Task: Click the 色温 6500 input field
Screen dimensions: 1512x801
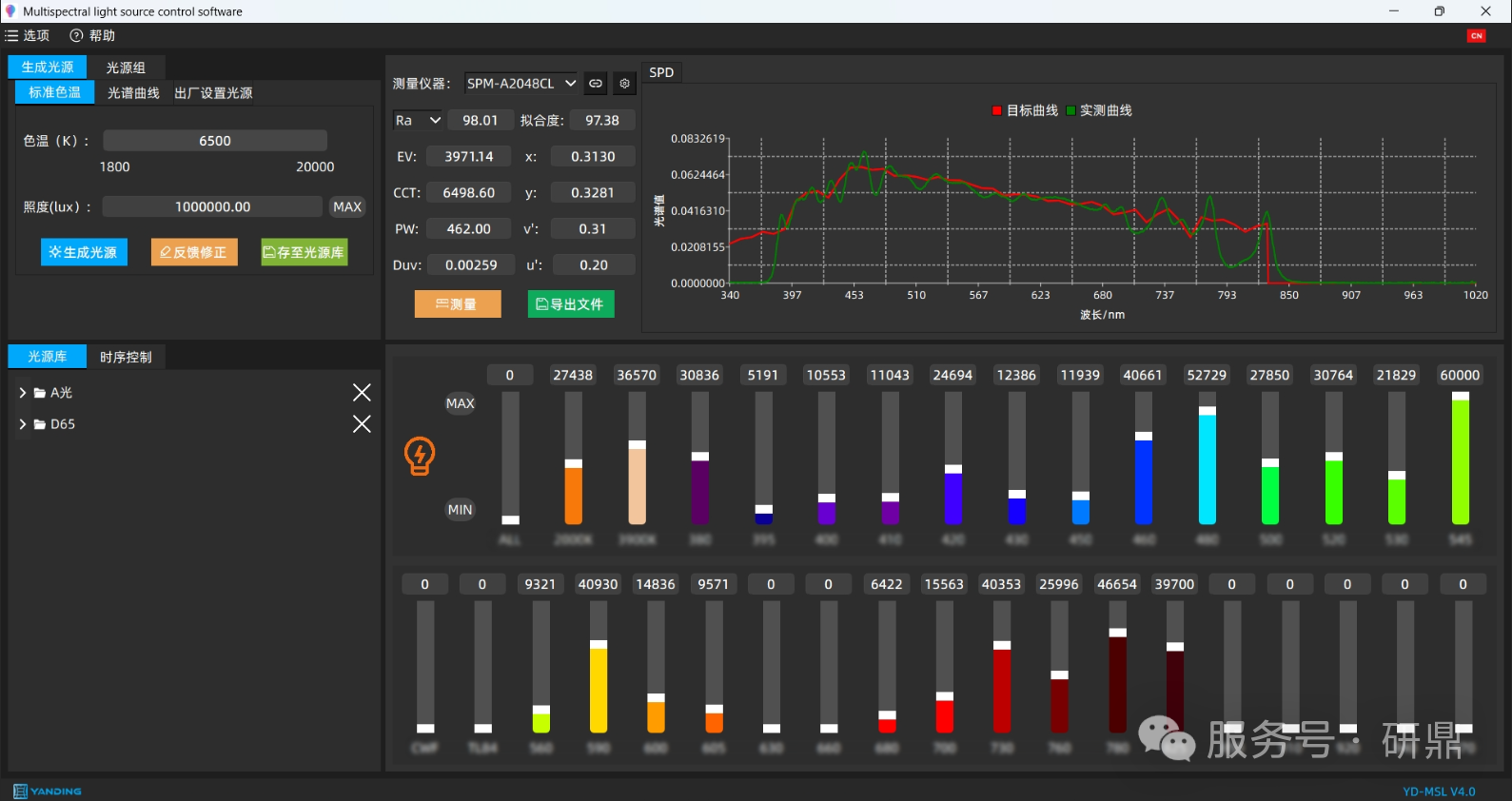Action: click(x=215, y=141)
